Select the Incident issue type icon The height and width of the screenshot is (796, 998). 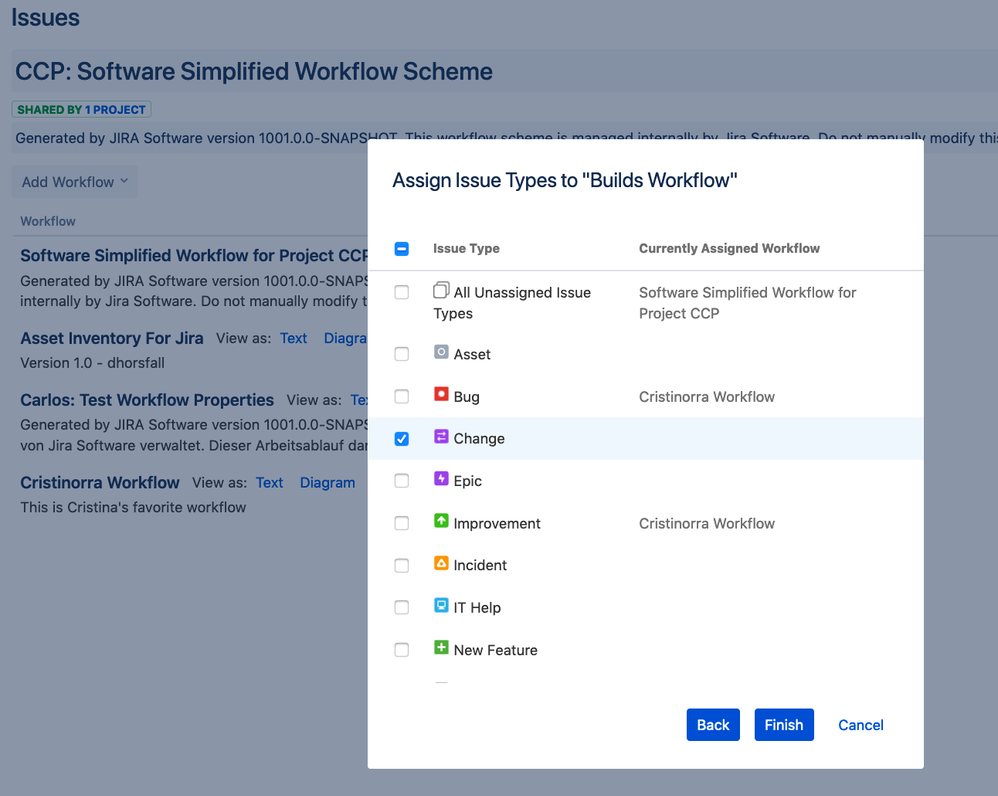(440, 565)
